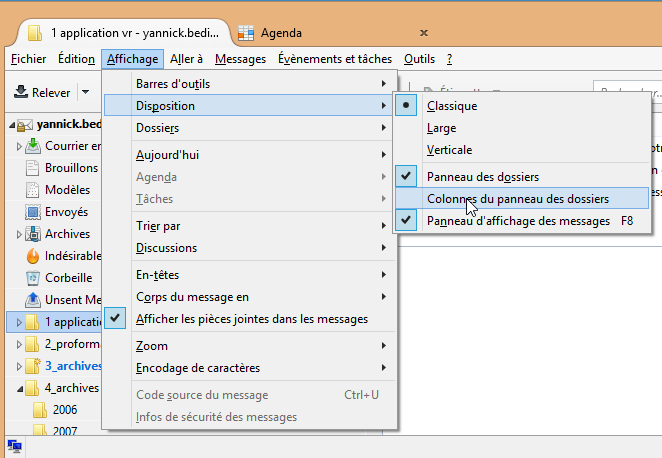Expand the Archives folder tree arrow
The height and width of the screenshot is (458, 662).
click(18, 234)
